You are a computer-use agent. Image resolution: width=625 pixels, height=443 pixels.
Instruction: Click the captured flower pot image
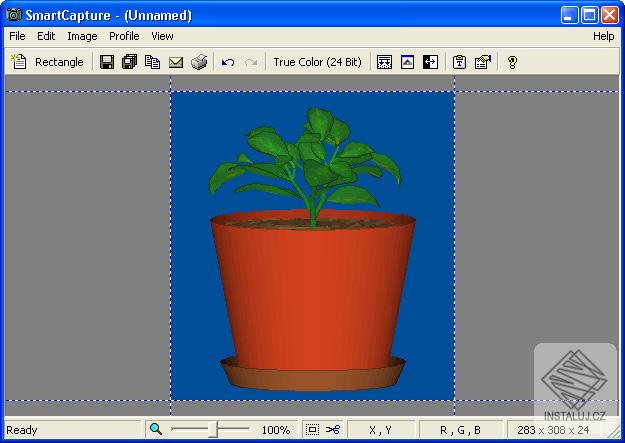pos(312,246)
